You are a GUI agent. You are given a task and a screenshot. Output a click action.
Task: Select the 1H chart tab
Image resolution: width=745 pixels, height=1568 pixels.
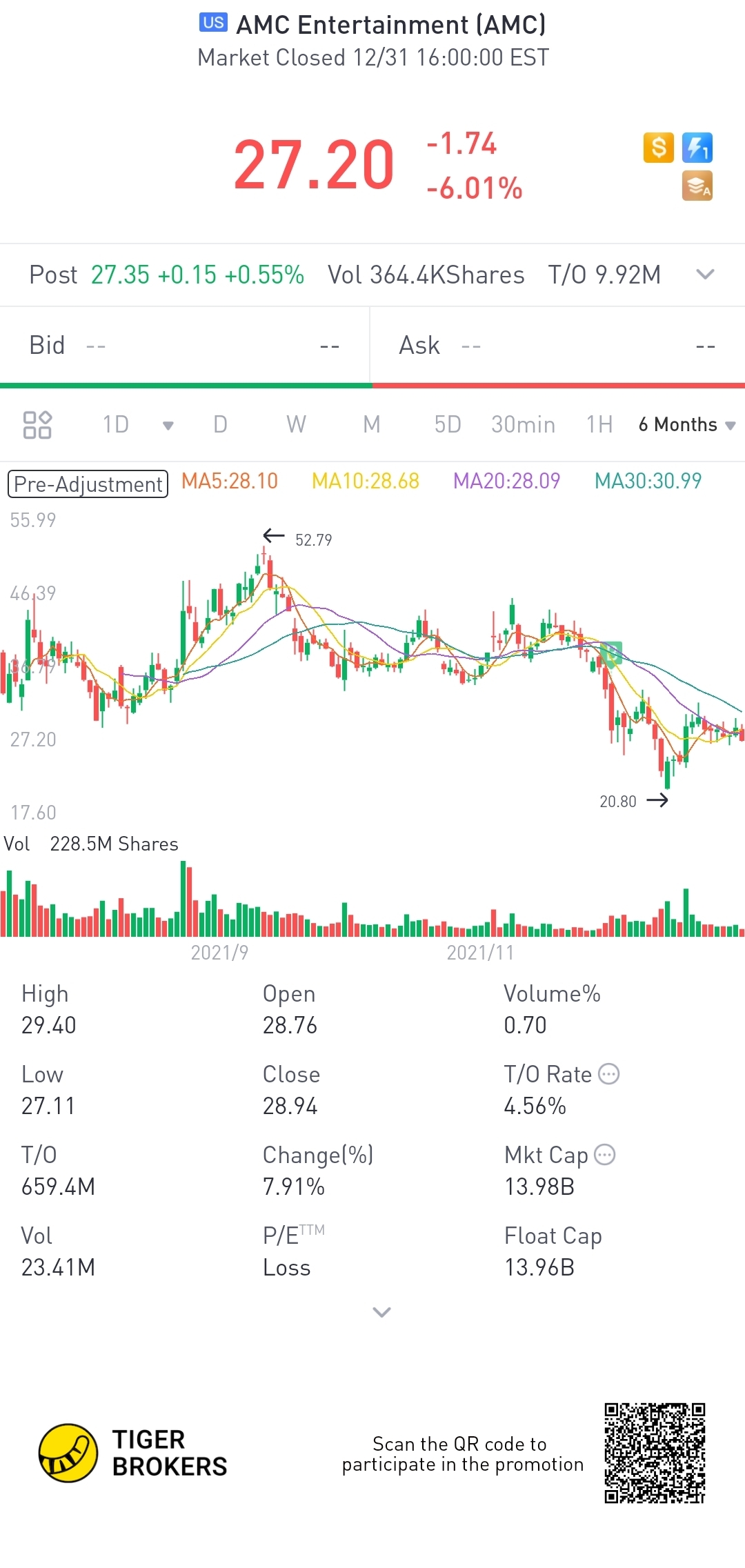pyautogui.click(x=599, y=425)
